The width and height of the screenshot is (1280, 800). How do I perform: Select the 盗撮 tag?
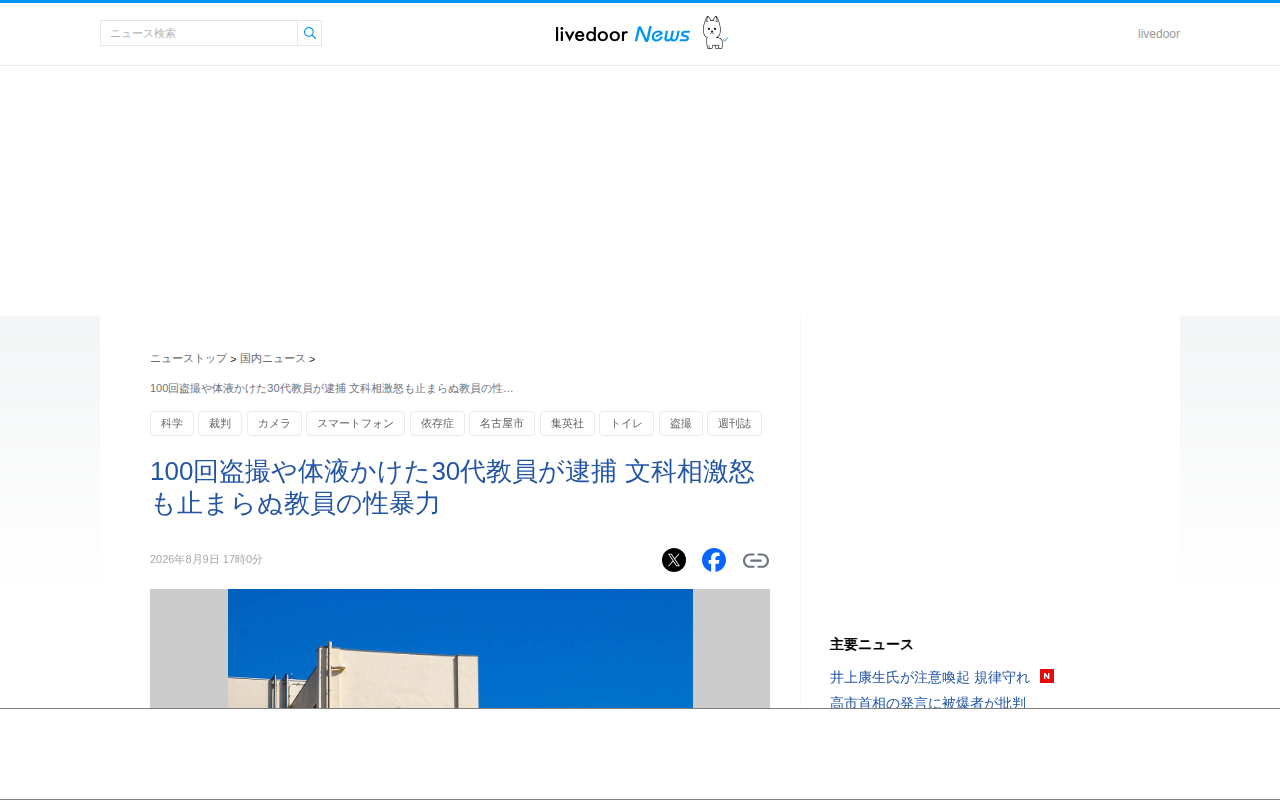(x=681, y=424)
